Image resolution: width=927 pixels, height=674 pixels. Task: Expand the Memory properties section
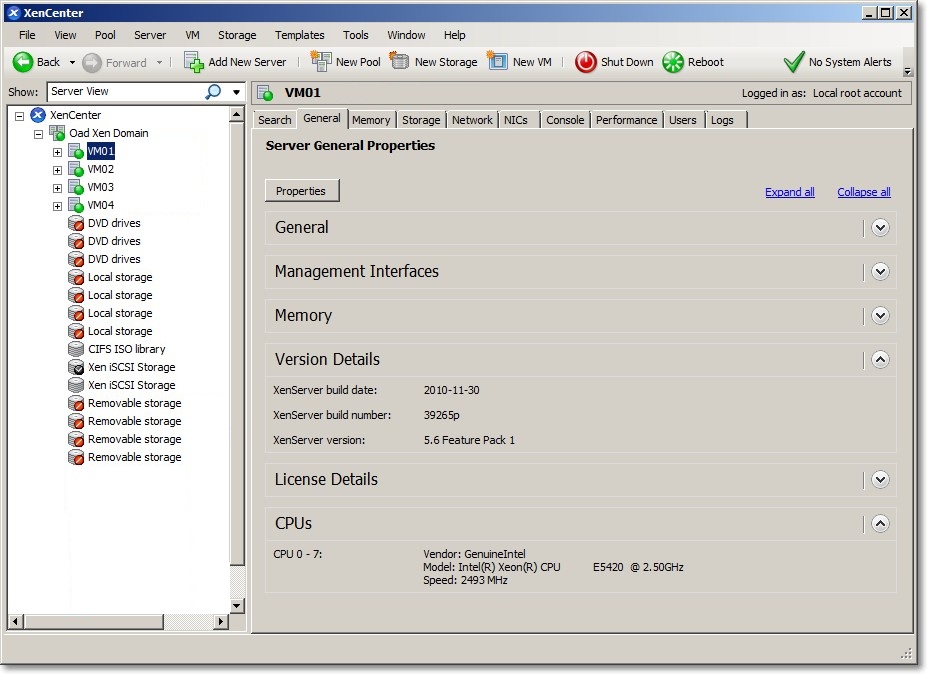pos(880,316)
